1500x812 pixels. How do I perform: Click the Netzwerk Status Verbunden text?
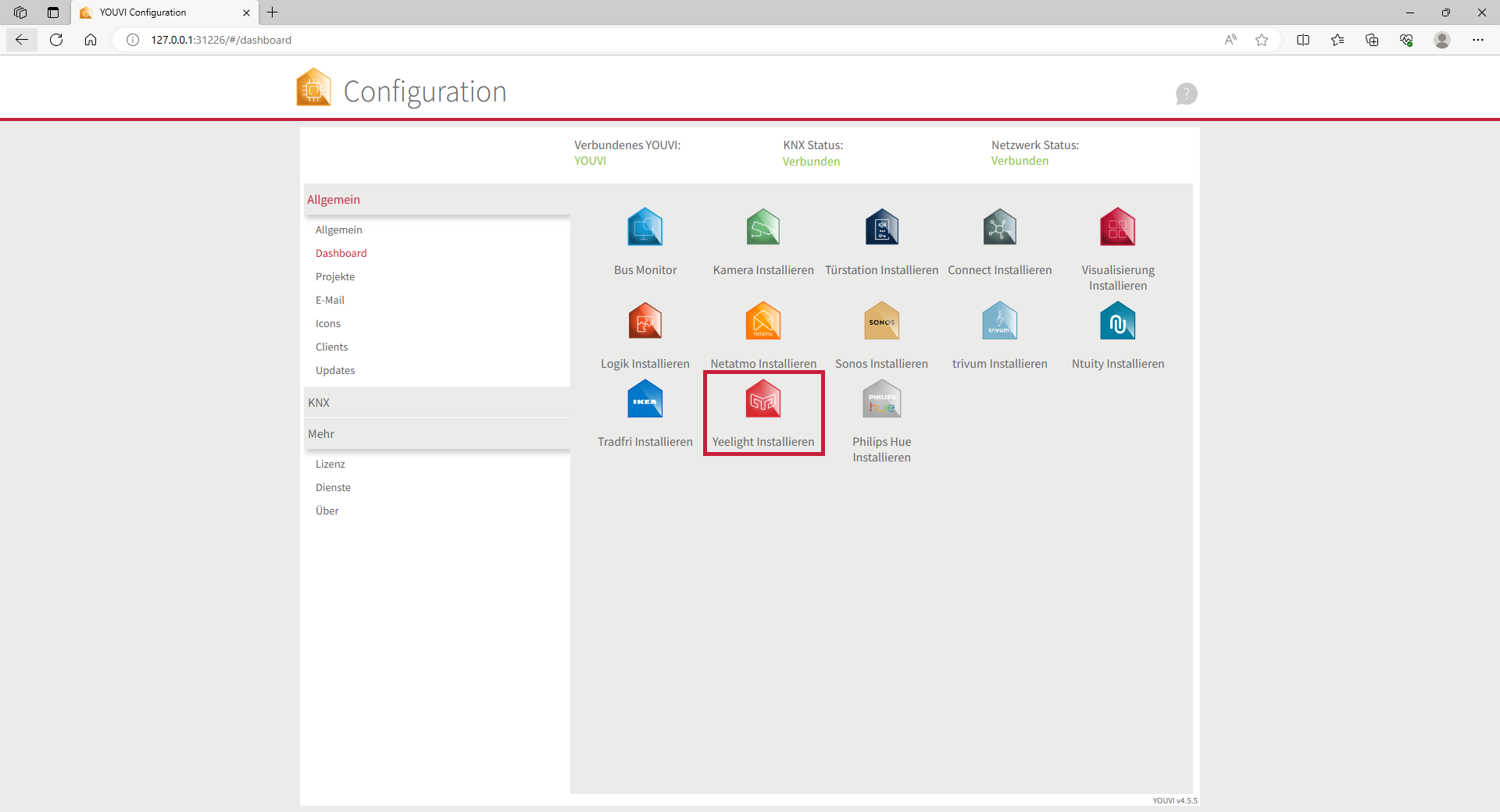tap(1020, 161)
